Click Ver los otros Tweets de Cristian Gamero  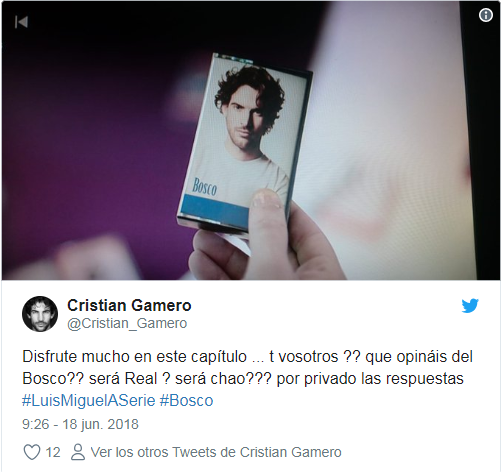coord(216,452)
